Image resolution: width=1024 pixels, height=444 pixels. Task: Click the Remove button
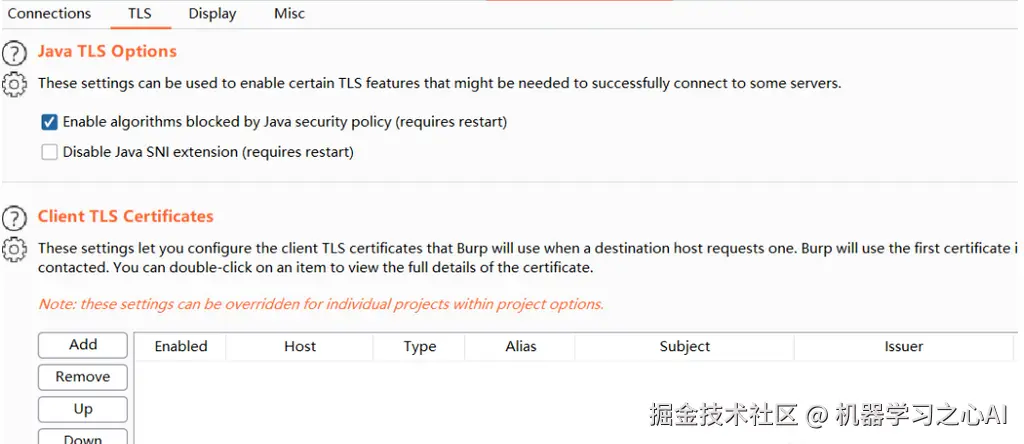coord(83,377)
